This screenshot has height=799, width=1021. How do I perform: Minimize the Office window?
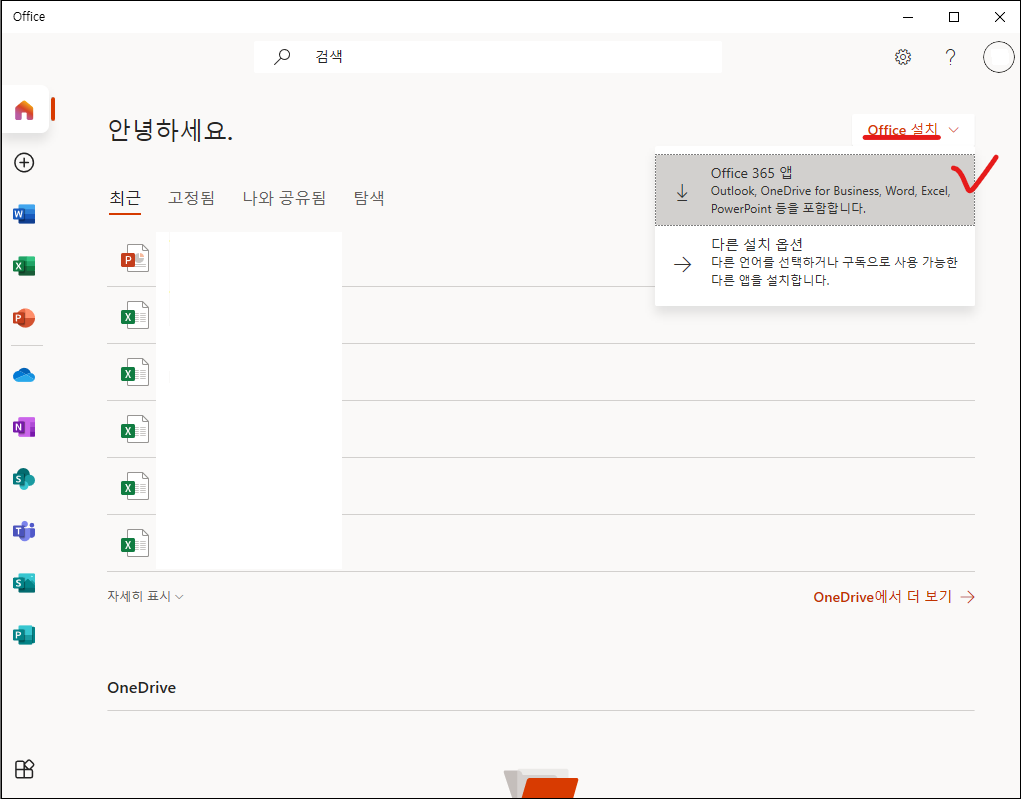(908, 17)
